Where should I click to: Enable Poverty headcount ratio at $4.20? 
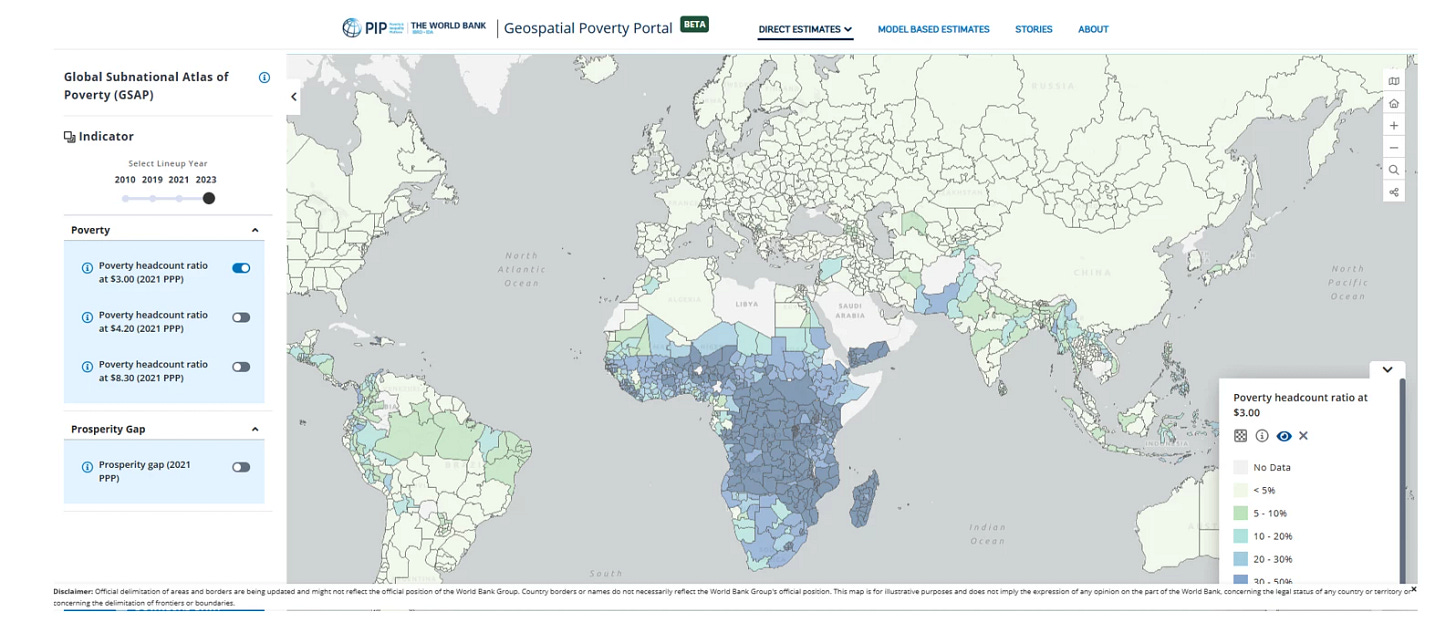(241, 317)
